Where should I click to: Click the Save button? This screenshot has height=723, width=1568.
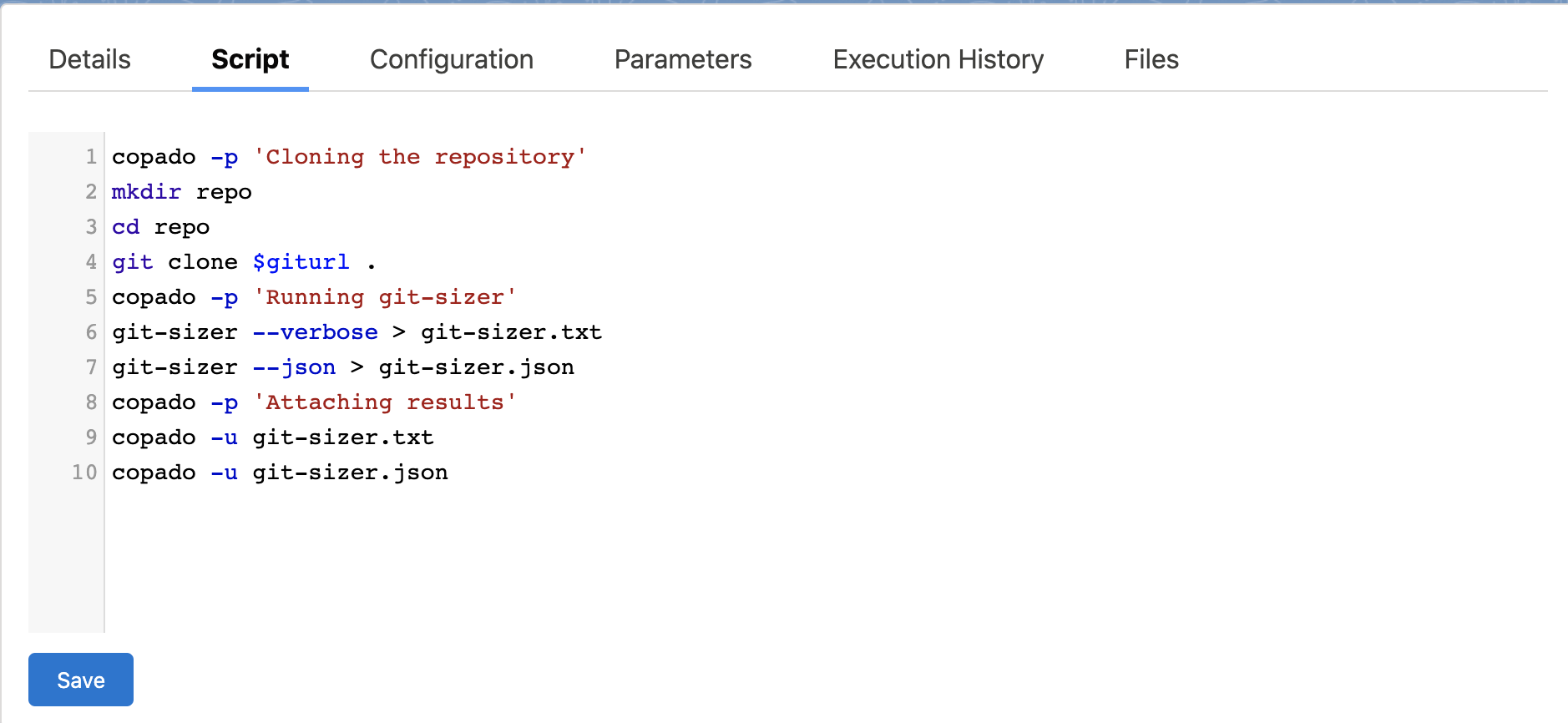click(81, 680)
